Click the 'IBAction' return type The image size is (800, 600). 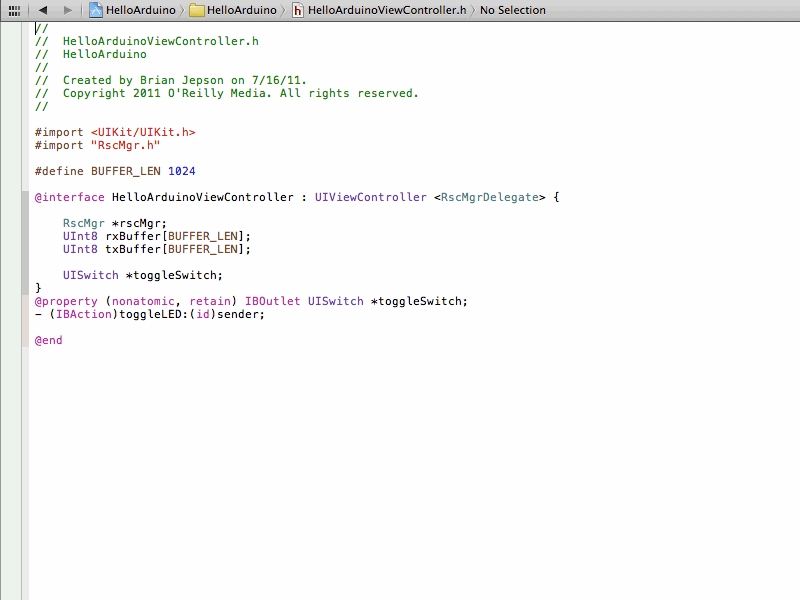click(84, 314)
